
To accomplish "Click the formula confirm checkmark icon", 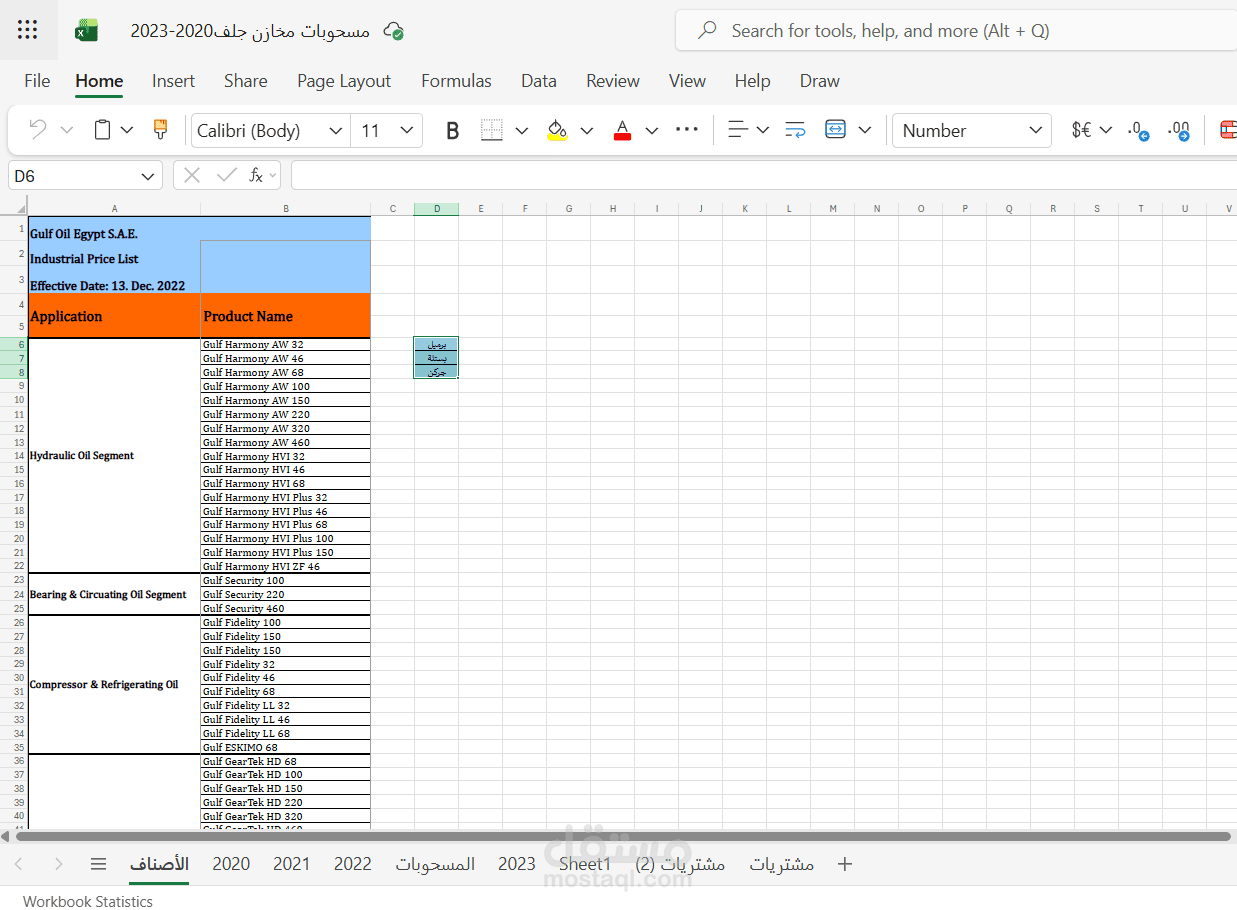I will 226,175.
